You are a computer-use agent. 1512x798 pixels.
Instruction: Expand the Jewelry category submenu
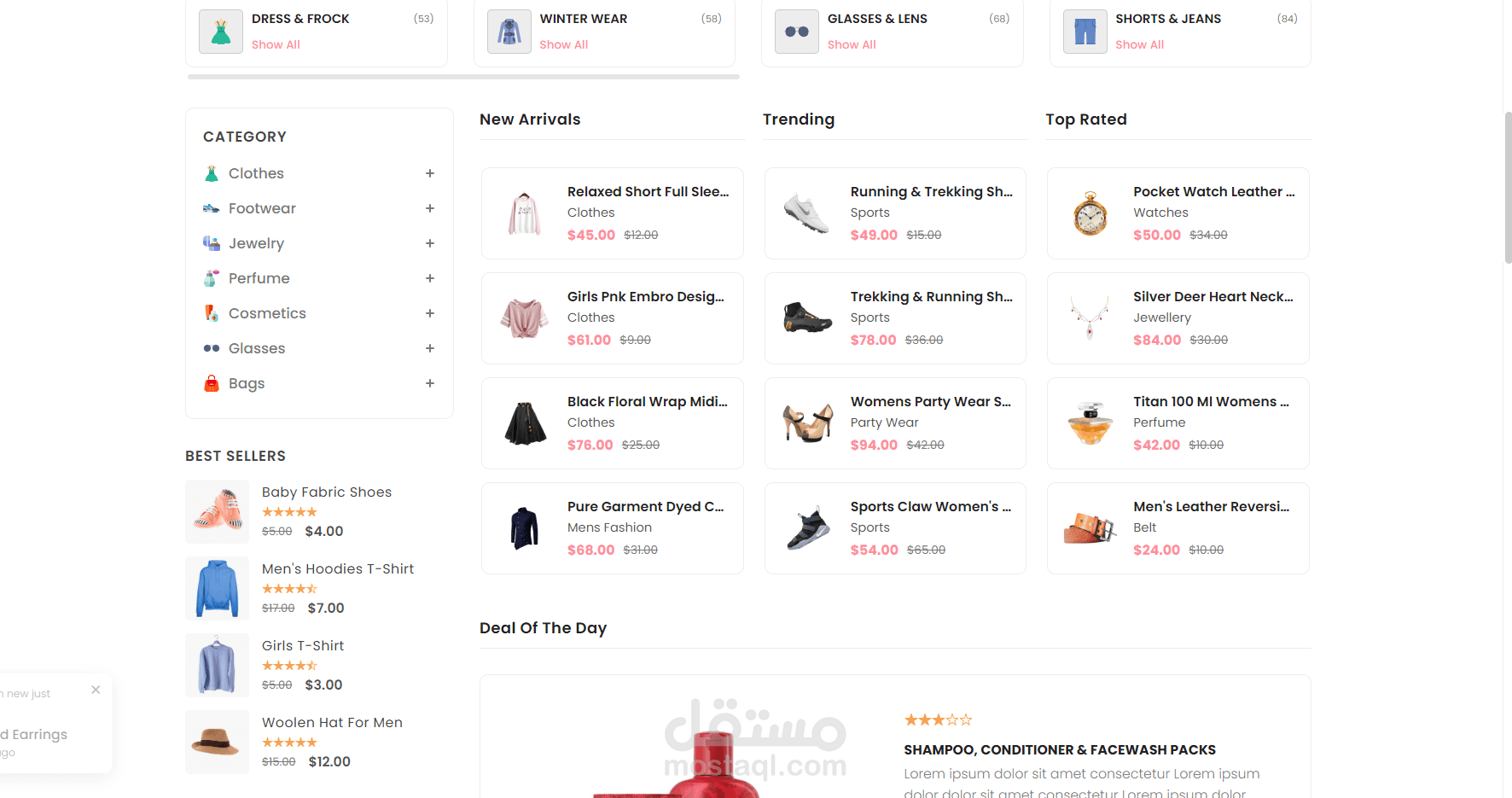coord(430,243)
